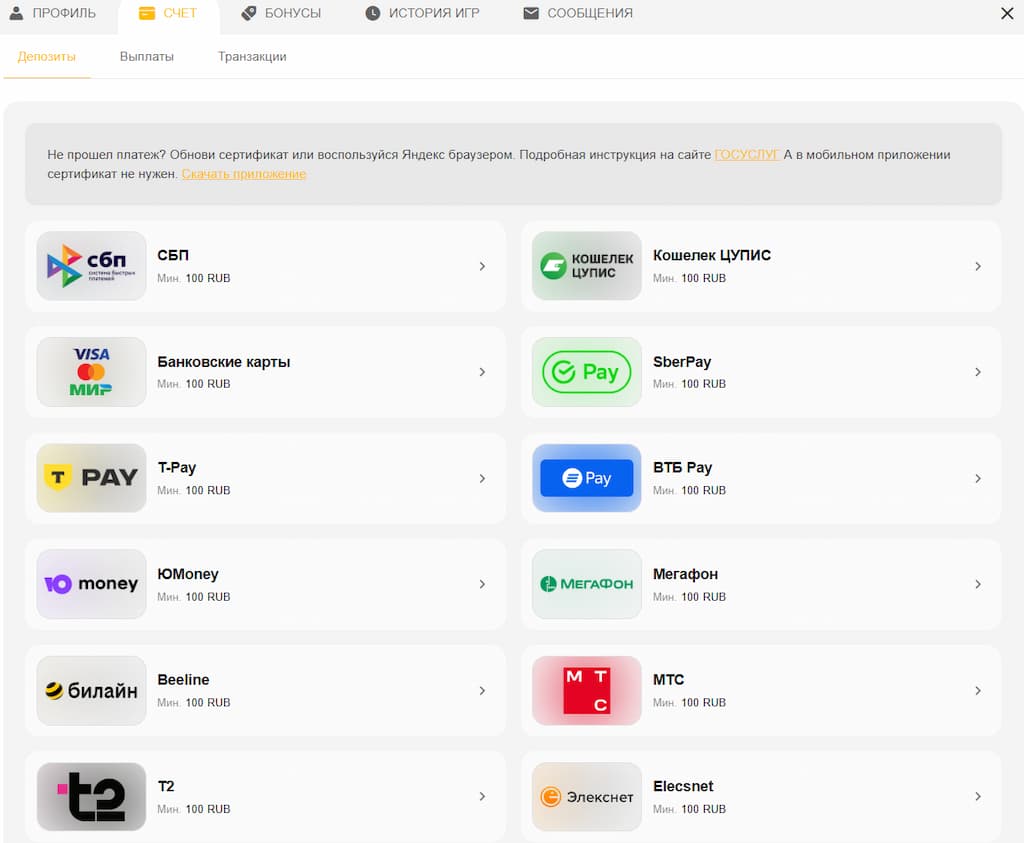
Task: Select the Visa Mastercard МИР card logo
Action: click(91, 372)
